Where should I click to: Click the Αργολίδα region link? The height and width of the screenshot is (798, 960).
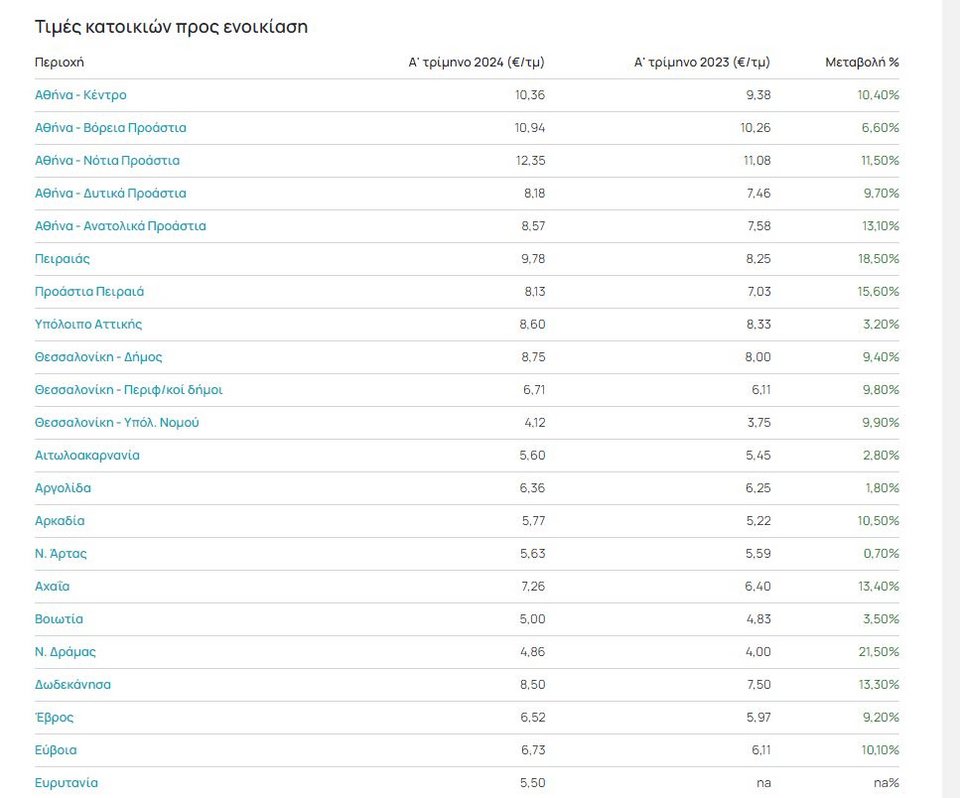[x=62, y=488]
